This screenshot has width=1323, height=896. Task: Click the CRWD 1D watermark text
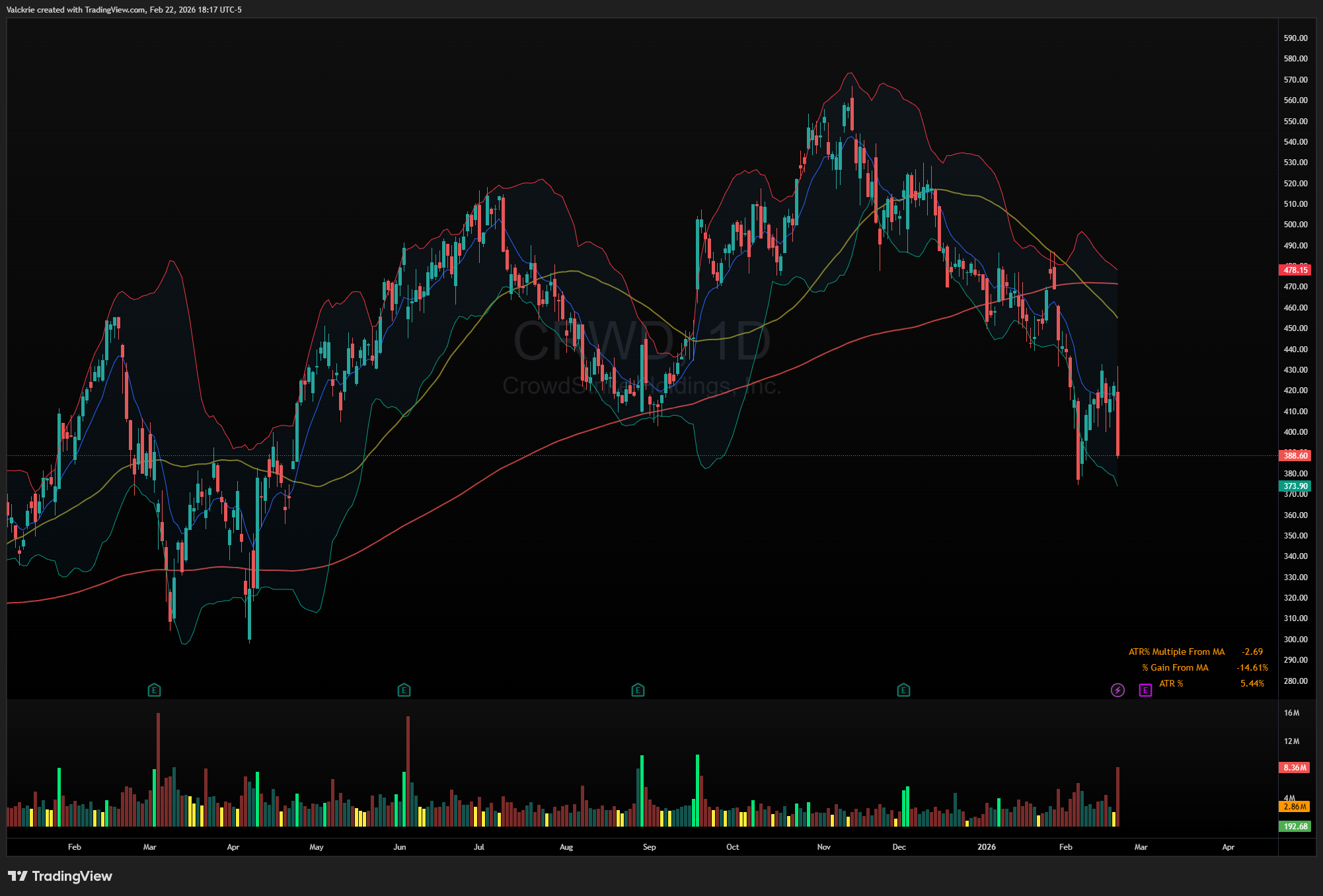coord(641,342)
